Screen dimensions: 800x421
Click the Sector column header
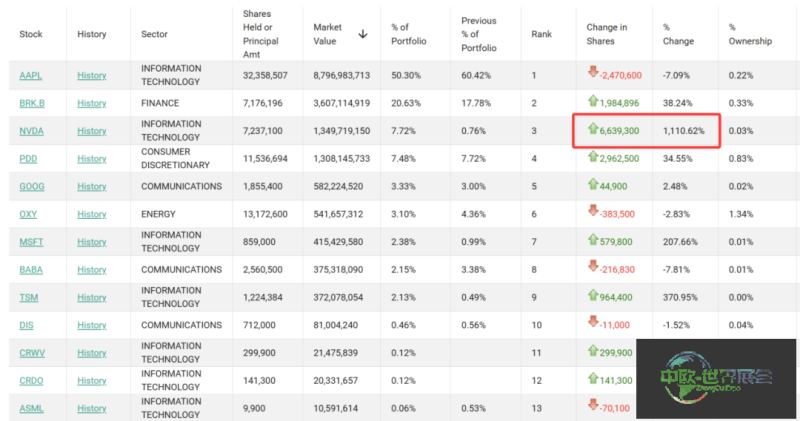(154, 34)
